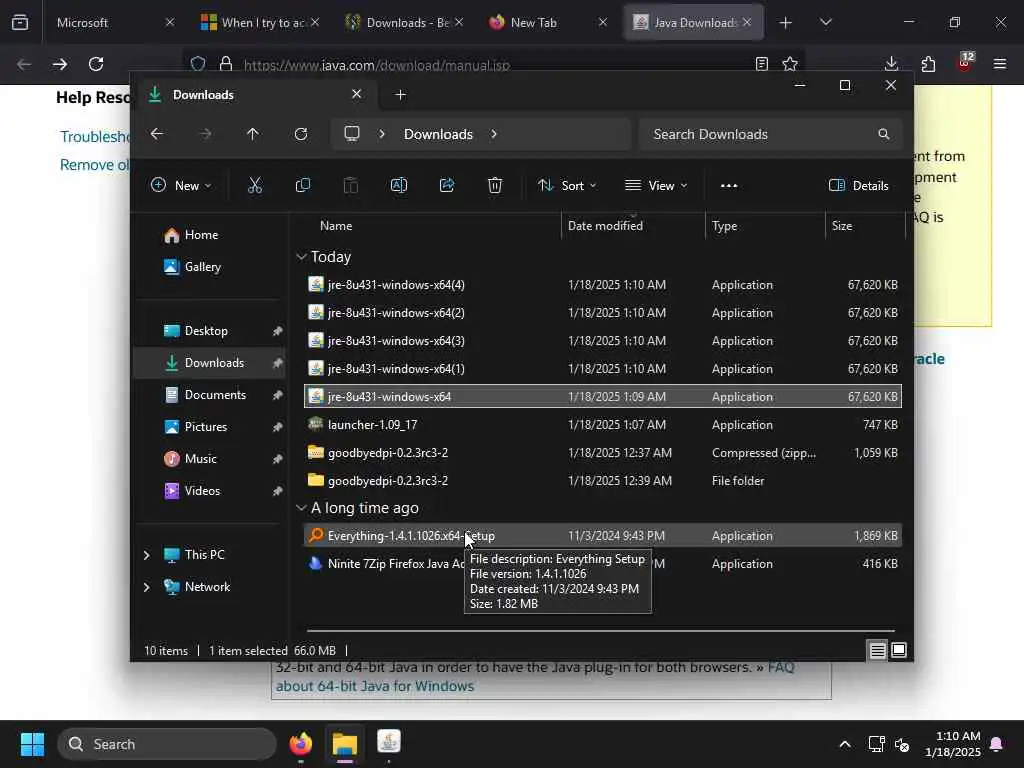Switch to New Tab browser tab
Image resolution: width=1024 pixels, height=768 pixels.
(x=547, y=22)
